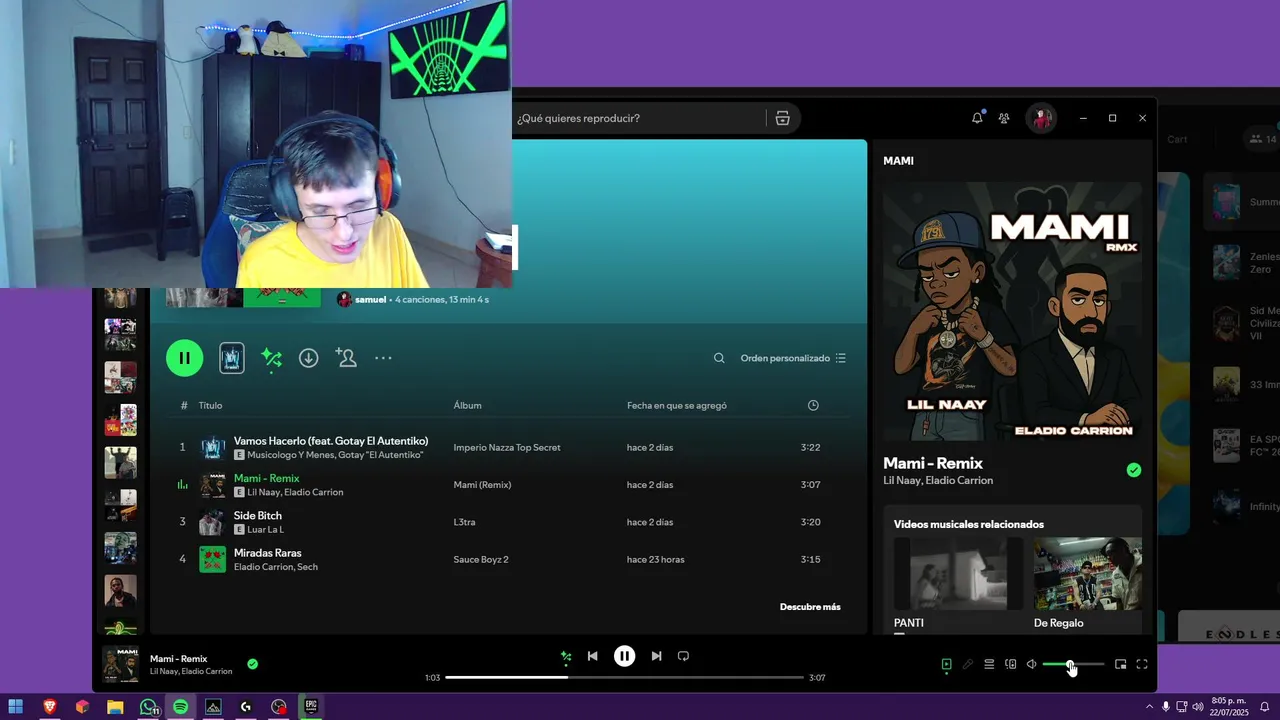The height and width of the screenshot is (720, 1280).
Task: Download the playlist using the arrow icon
Action: point(309,358)
